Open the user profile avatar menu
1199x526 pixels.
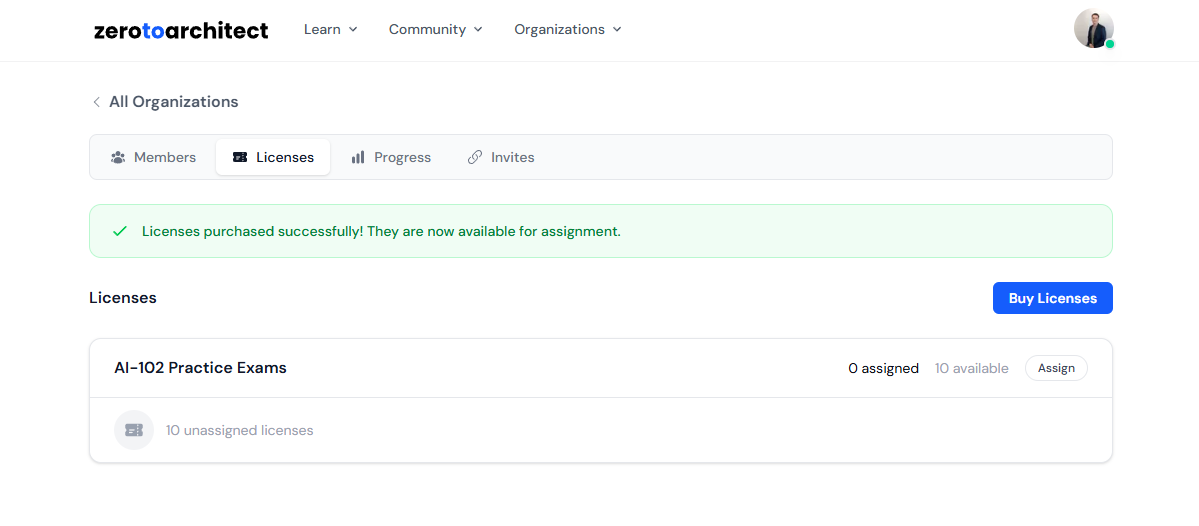pyautogui.click(x=1093, y=29)
